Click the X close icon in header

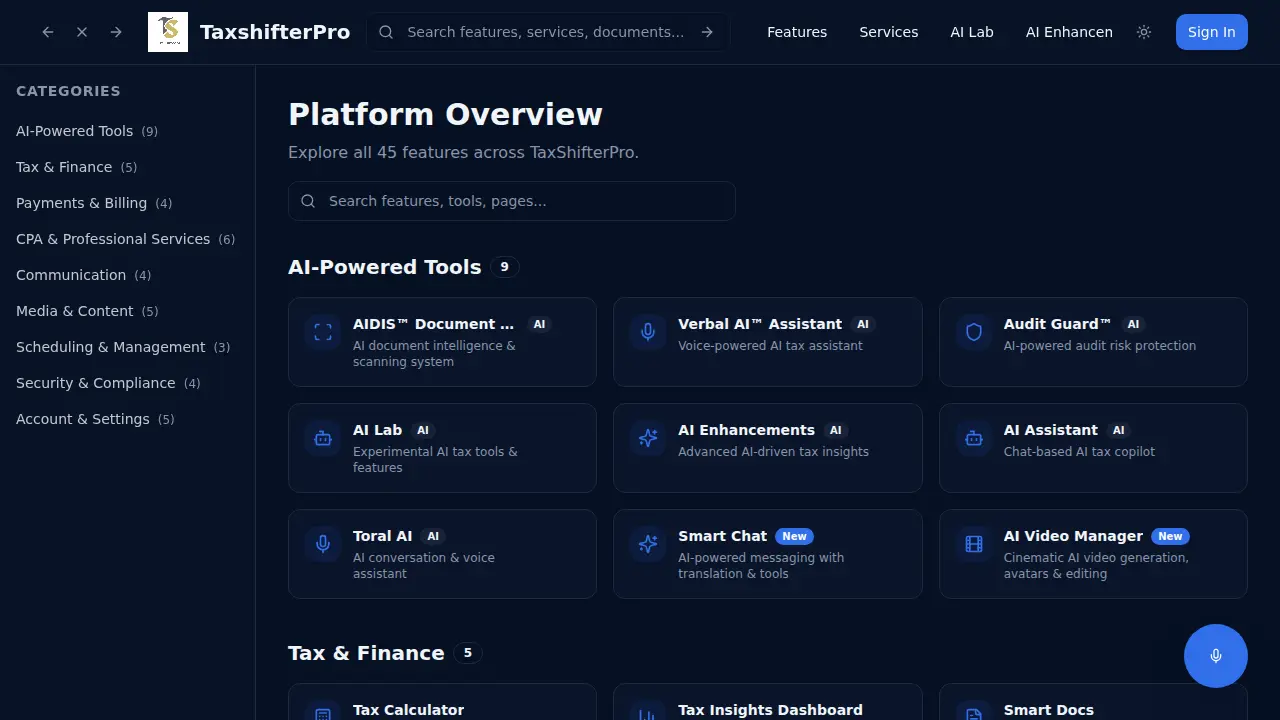(82, 32)
